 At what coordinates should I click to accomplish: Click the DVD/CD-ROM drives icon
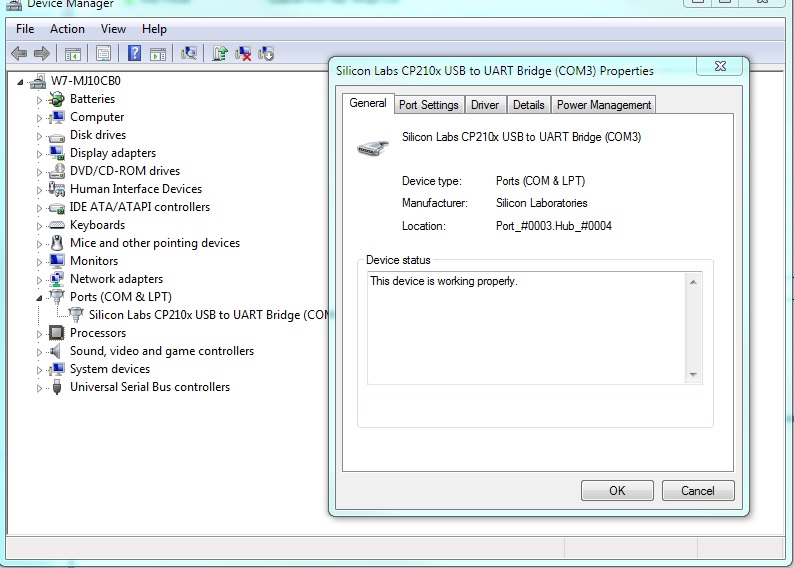[x=57, y=171]
